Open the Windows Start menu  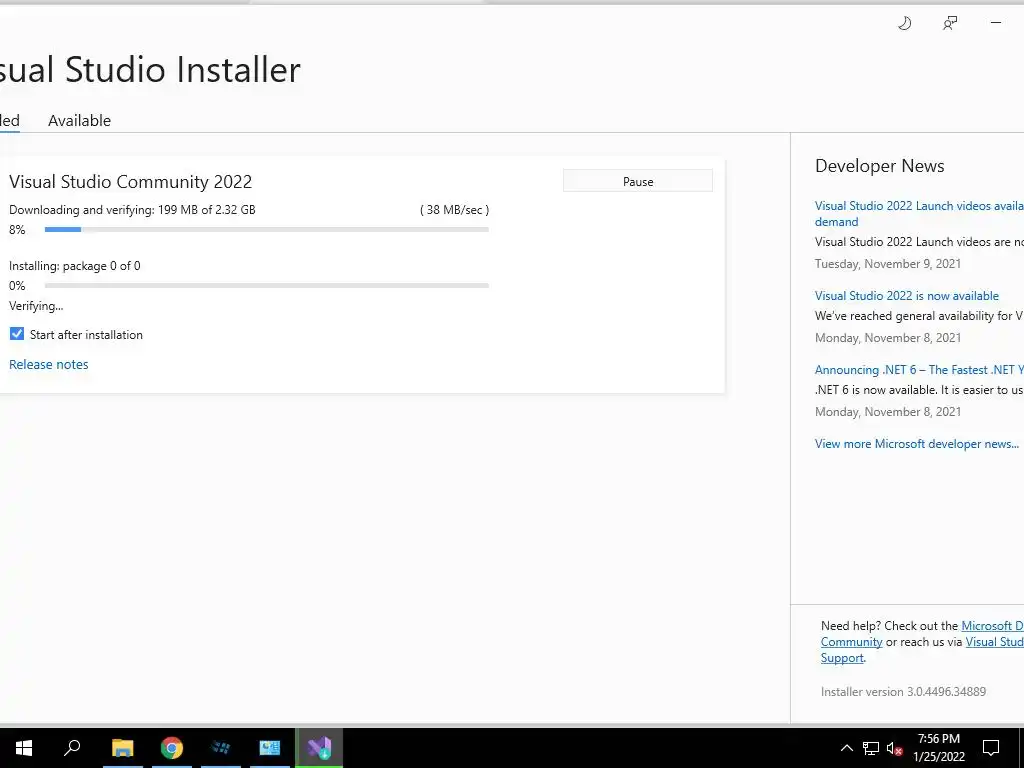(x=24, y=748)
